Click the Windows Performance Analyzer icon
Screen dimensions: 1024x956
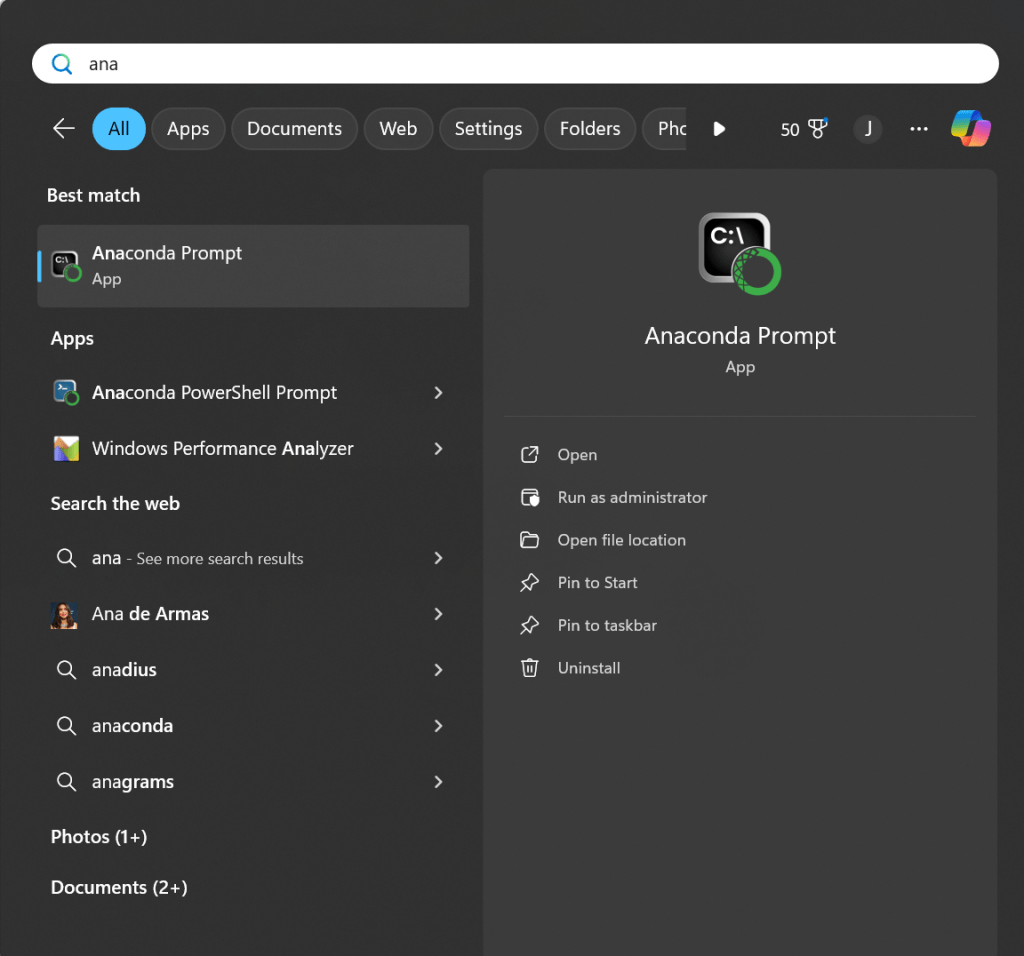[x=66, y=449]
